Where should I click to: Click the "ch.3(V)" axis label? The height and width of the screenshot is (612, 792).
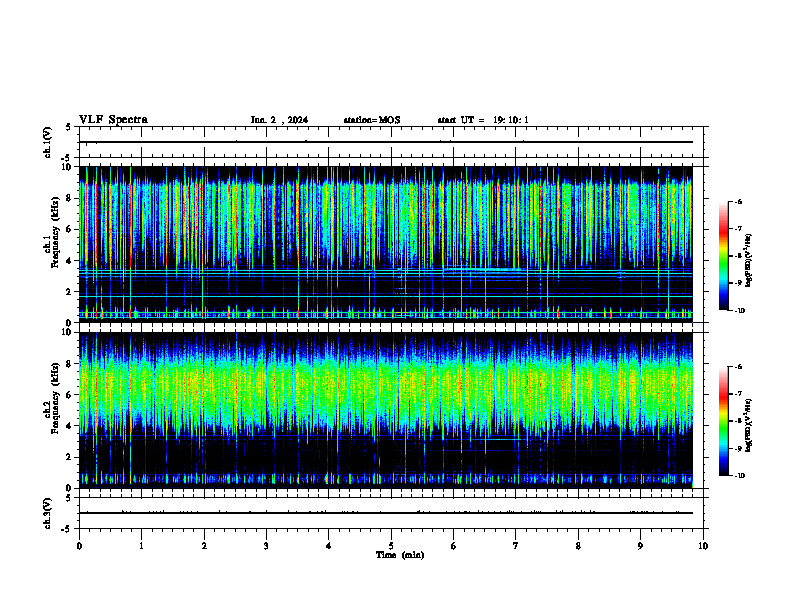[x=47, y=513]
